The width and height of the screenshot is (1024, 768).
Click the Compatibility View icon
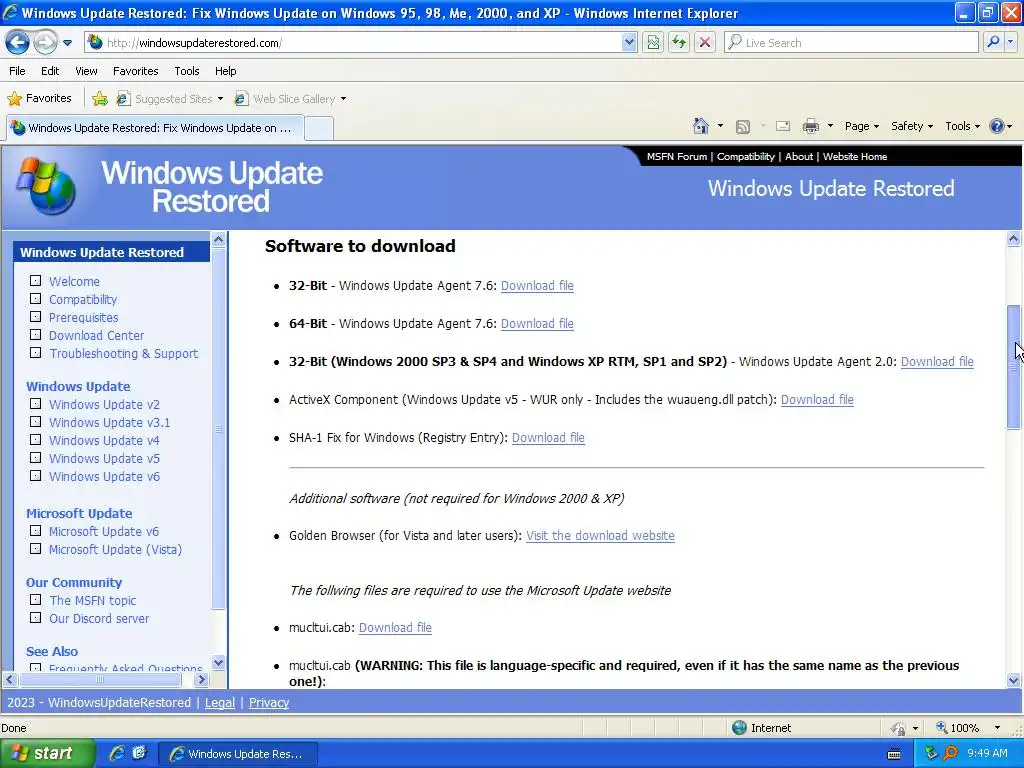[x=653, y=42]
